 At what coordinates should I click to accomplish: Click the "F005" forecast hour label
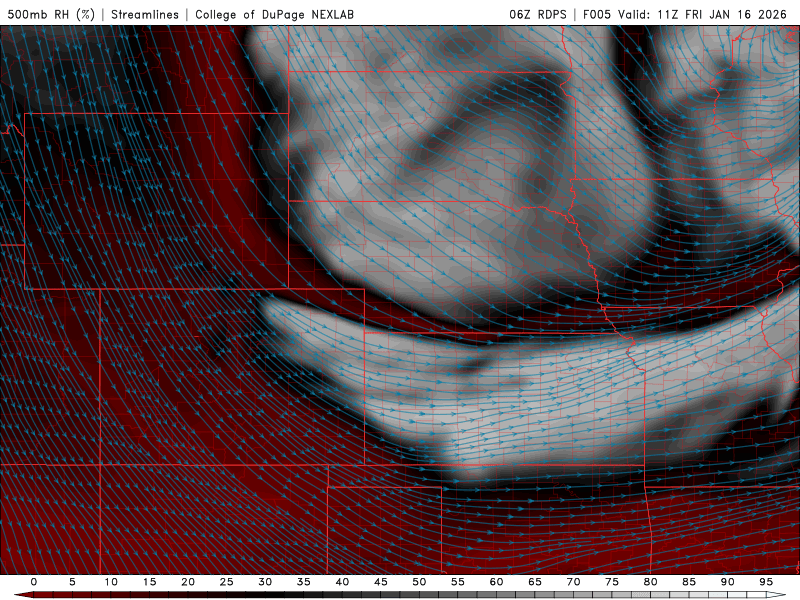(596, 14)
